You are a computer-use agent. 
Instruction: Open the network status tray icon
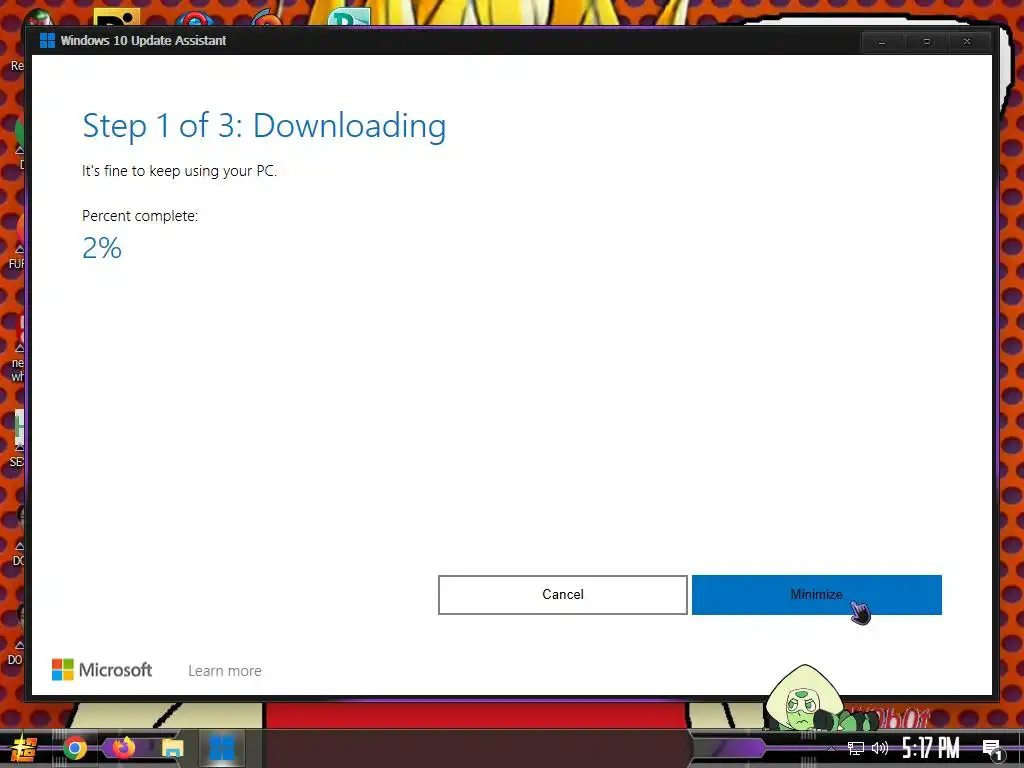tap(856, 748)
